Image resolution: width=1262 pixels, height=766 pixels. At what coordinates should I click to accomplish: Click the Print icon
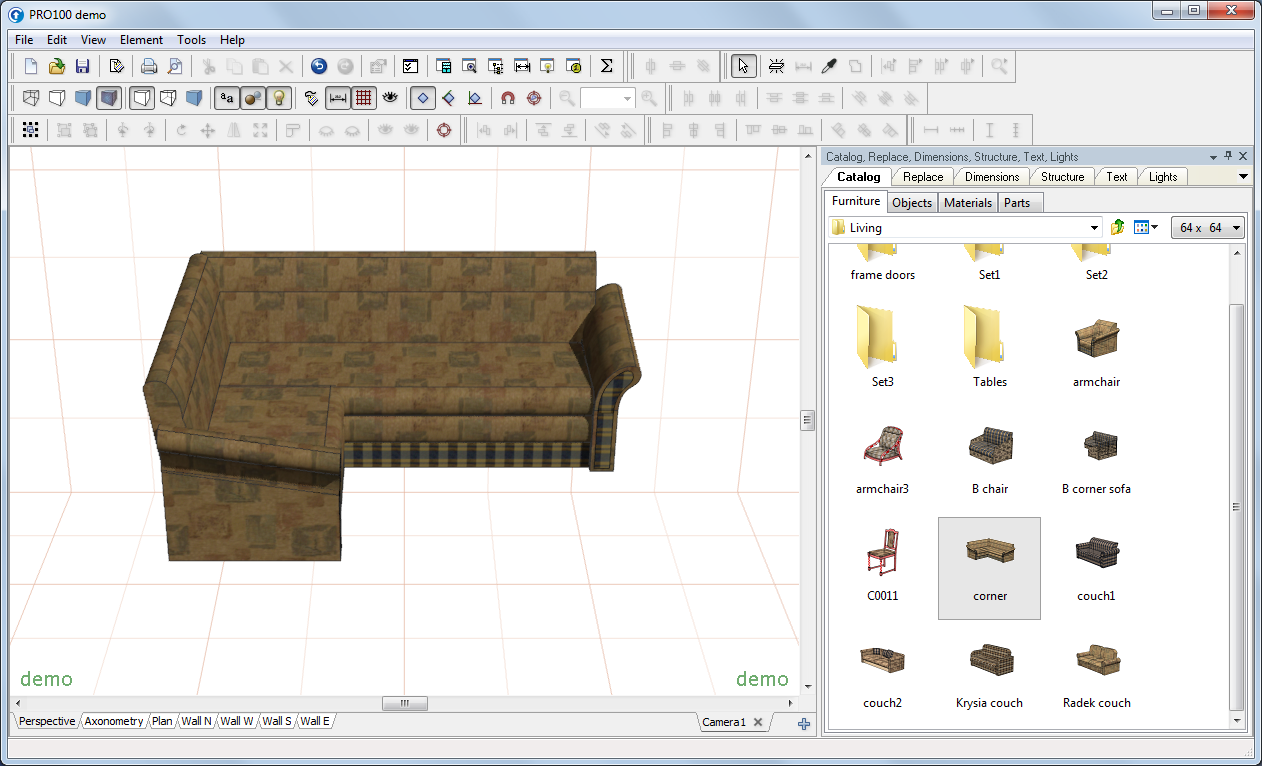tap(149, 67)
